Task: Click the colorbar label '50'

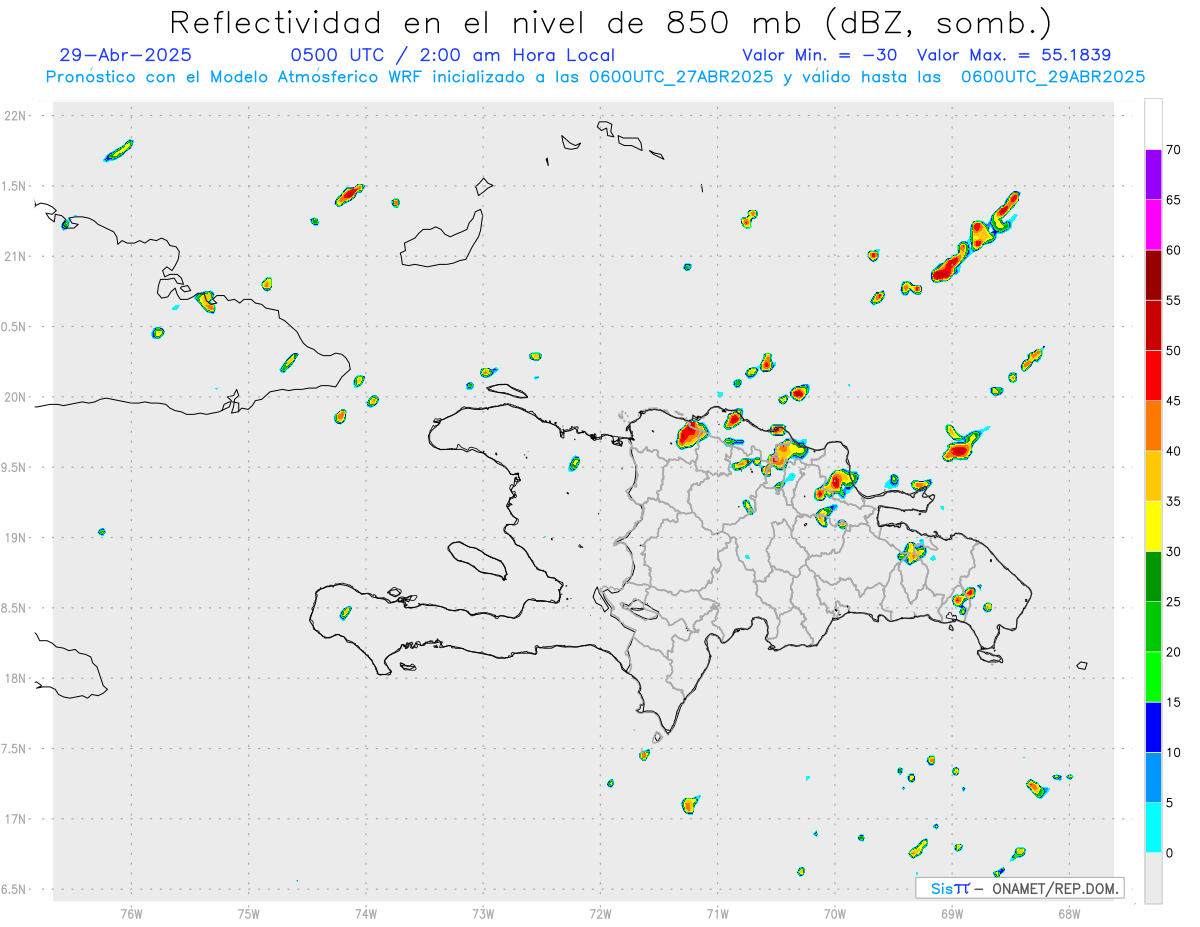Action: [x=1173, y=350]
